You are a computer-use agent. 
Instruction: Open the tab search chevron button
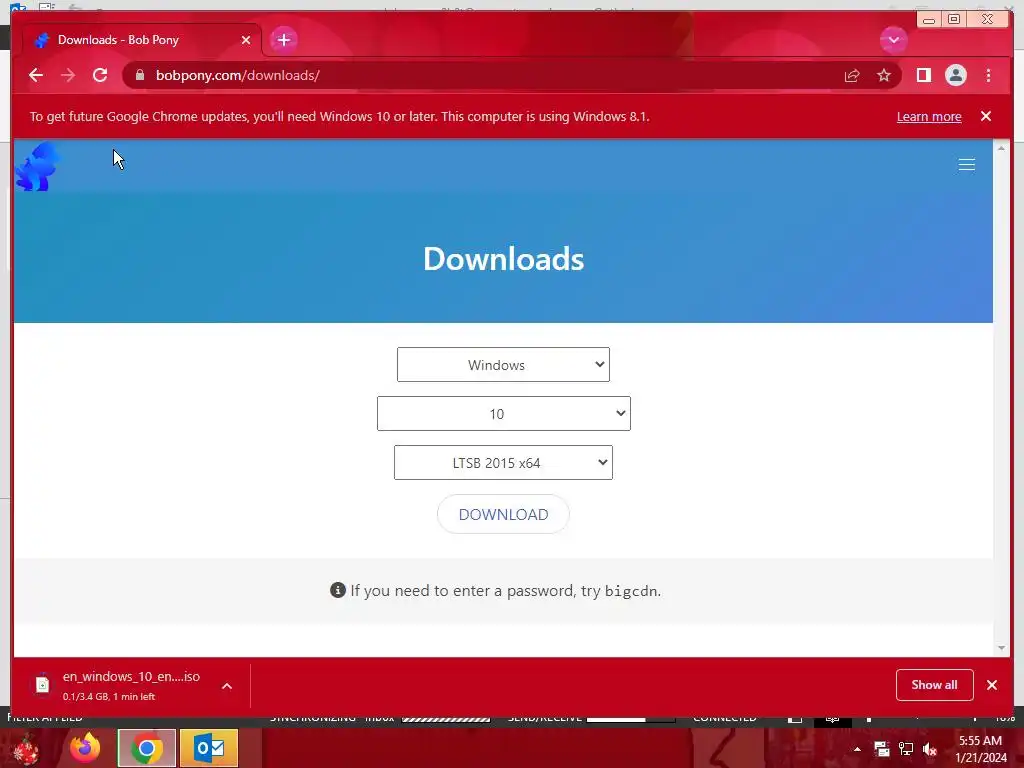click(893, 40)
